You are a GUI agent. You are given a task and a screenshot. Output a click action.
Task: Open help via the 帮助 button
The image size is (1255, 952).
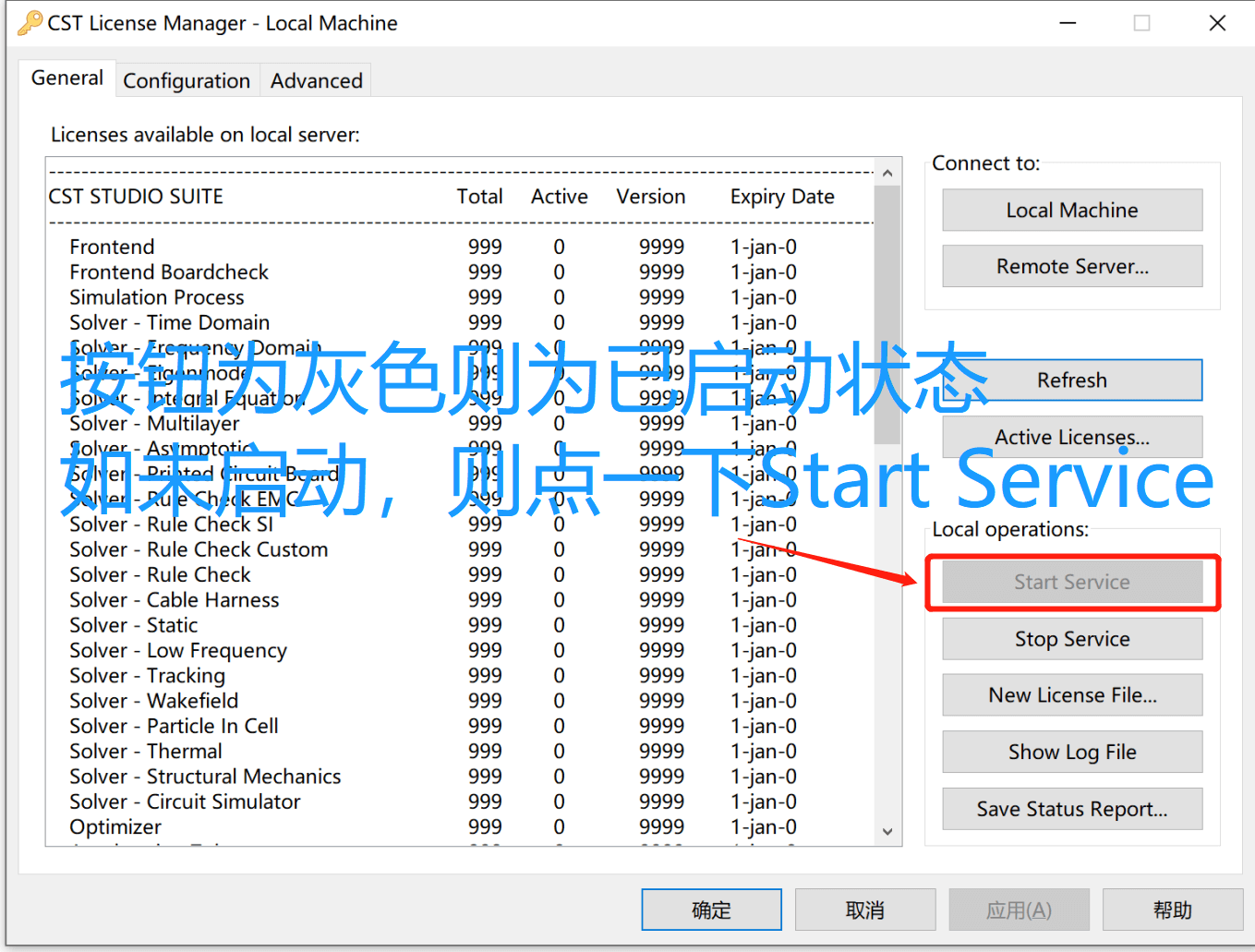[x=1173, y=910]
